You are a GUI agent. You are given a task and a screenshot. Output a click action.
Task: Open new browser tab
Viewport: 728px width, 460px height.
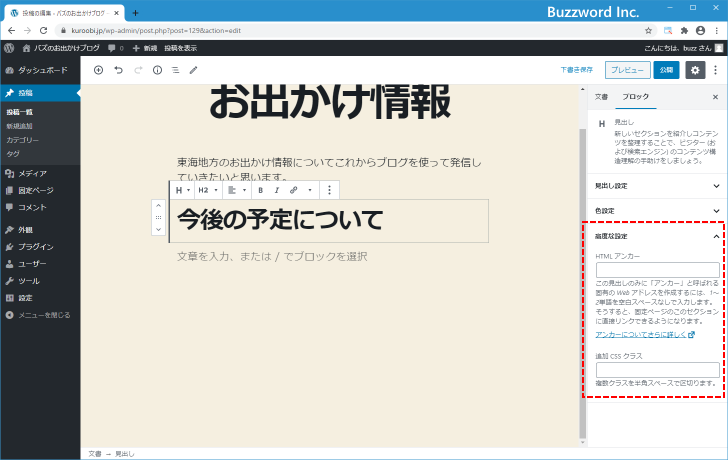click(x=135, y=13)
